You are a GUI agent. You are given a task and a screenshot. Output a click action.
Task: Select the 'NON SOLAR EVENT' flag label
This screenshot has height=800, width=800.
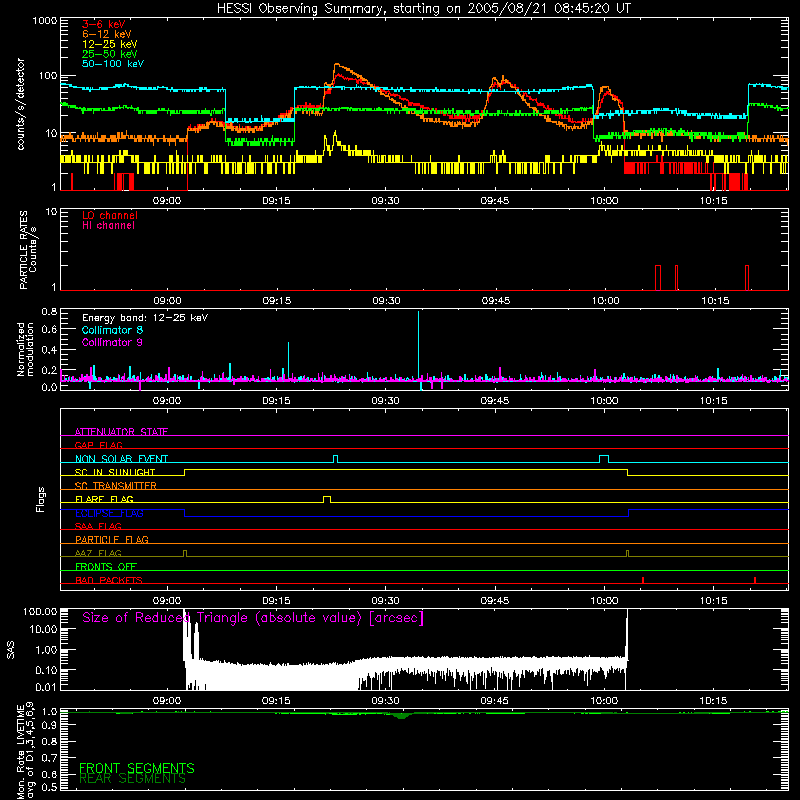pos(121,459)
